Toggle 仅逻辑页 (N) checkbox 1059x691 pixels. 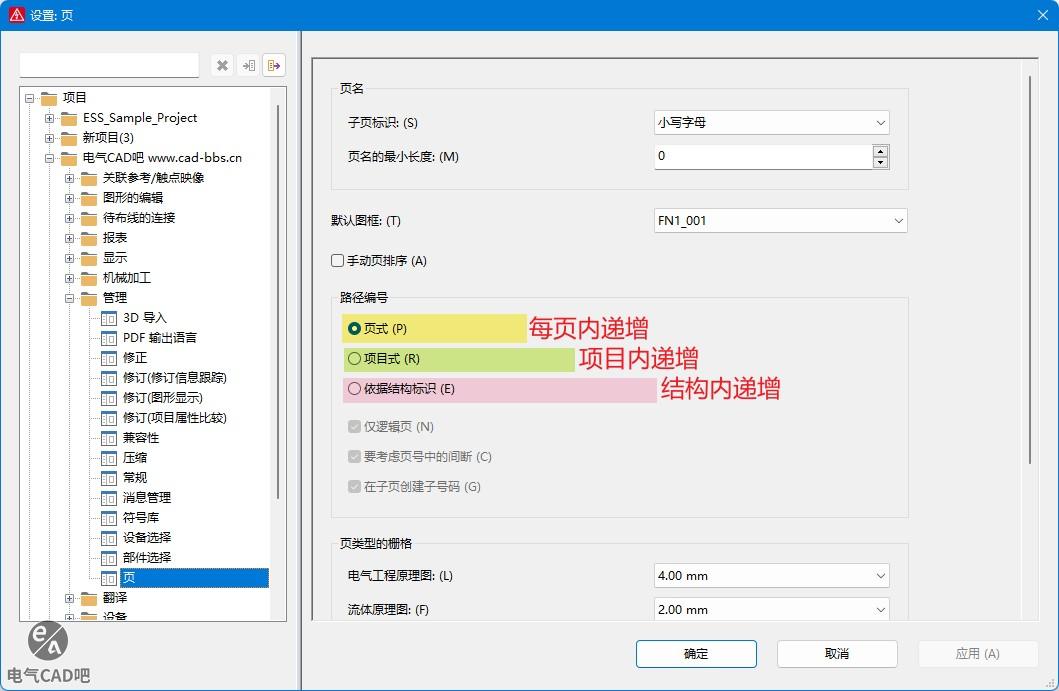coord(354,427)
